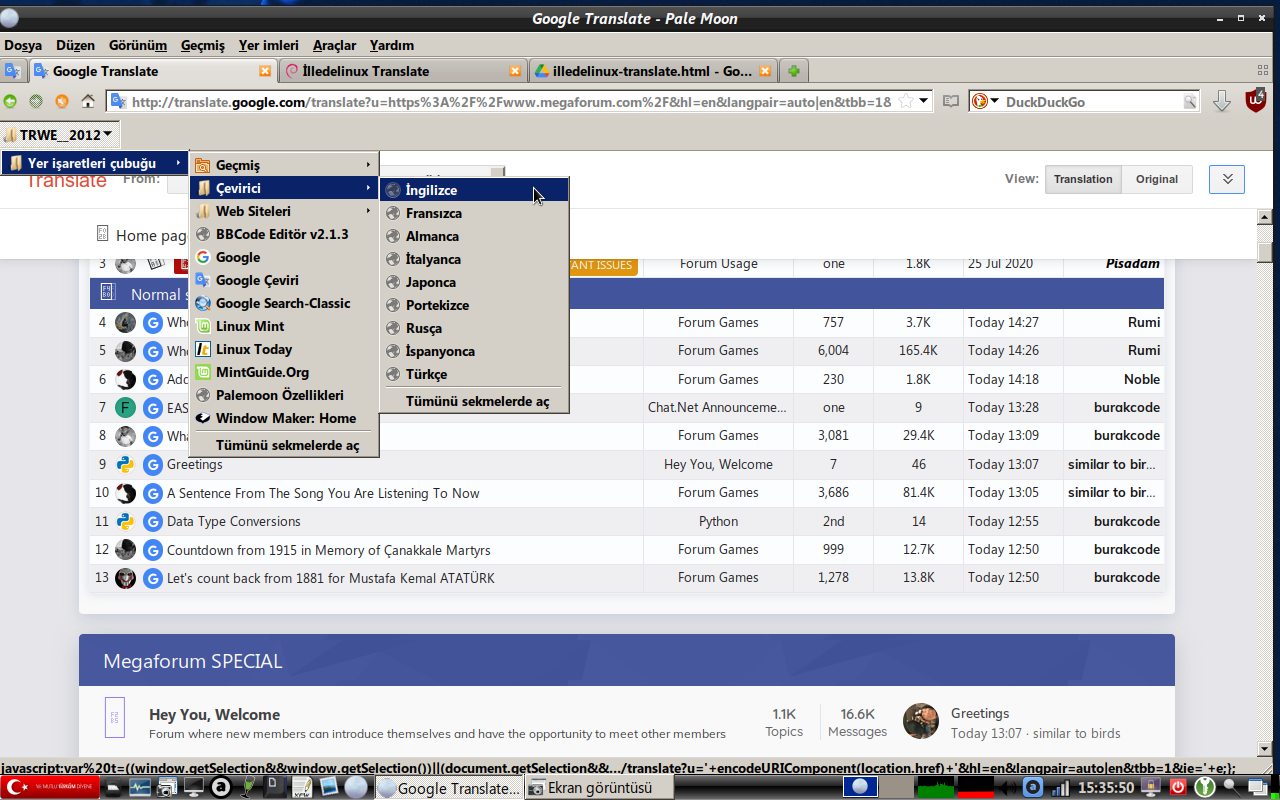
Task: Open the Python category link in row 11
Action: click(718, 521)
